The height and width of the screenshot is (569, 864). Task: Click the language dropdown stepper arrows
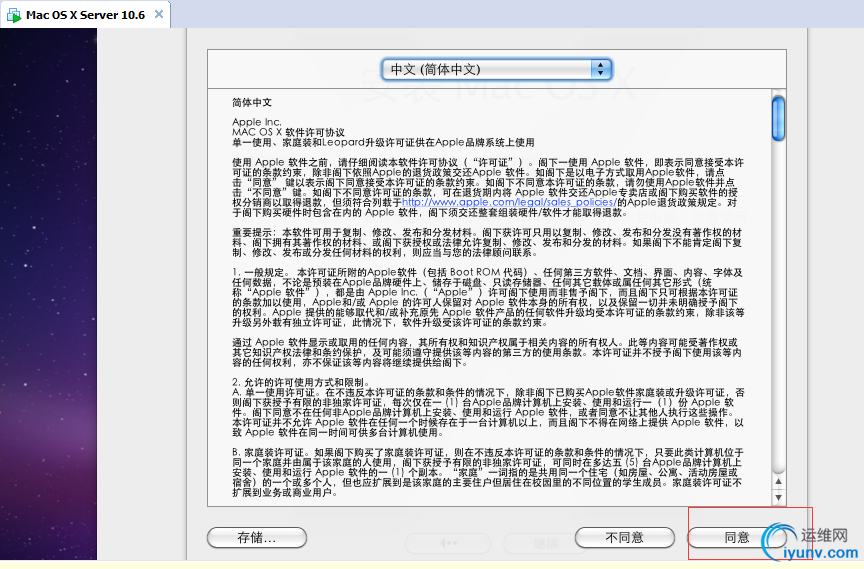point(601,69)
